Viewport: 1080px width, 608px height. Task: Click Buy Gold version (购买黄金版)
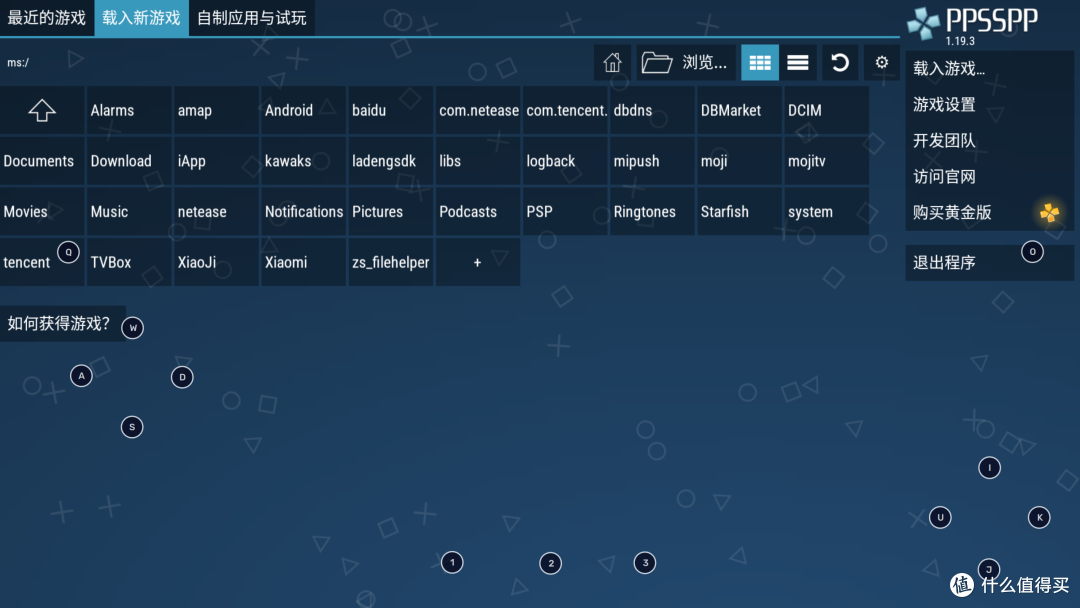[x=989, y=213]
